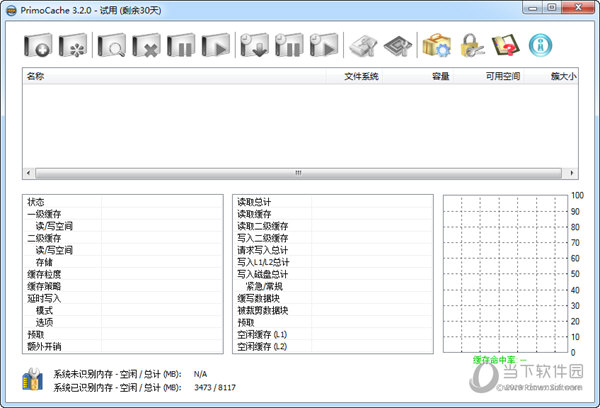Open the help book with question mark icon
This screenshot has width=600, height=408.
[x=506, y=45]
